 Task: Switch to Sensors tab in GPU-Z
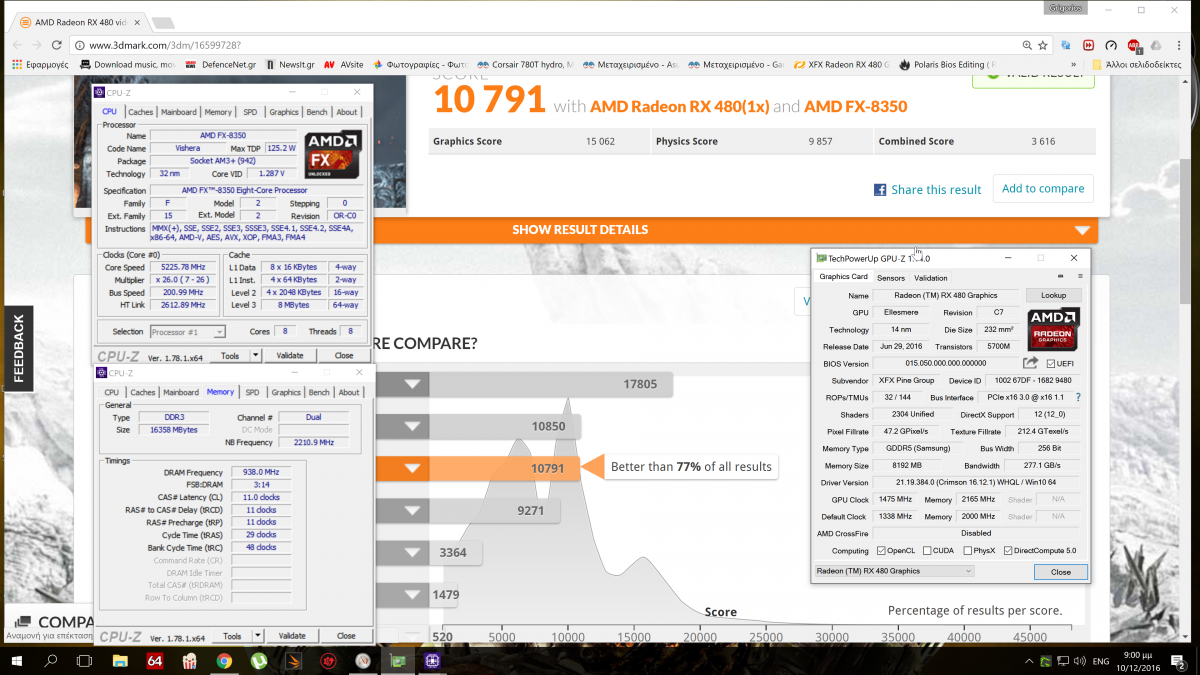(x=890, y=278)
